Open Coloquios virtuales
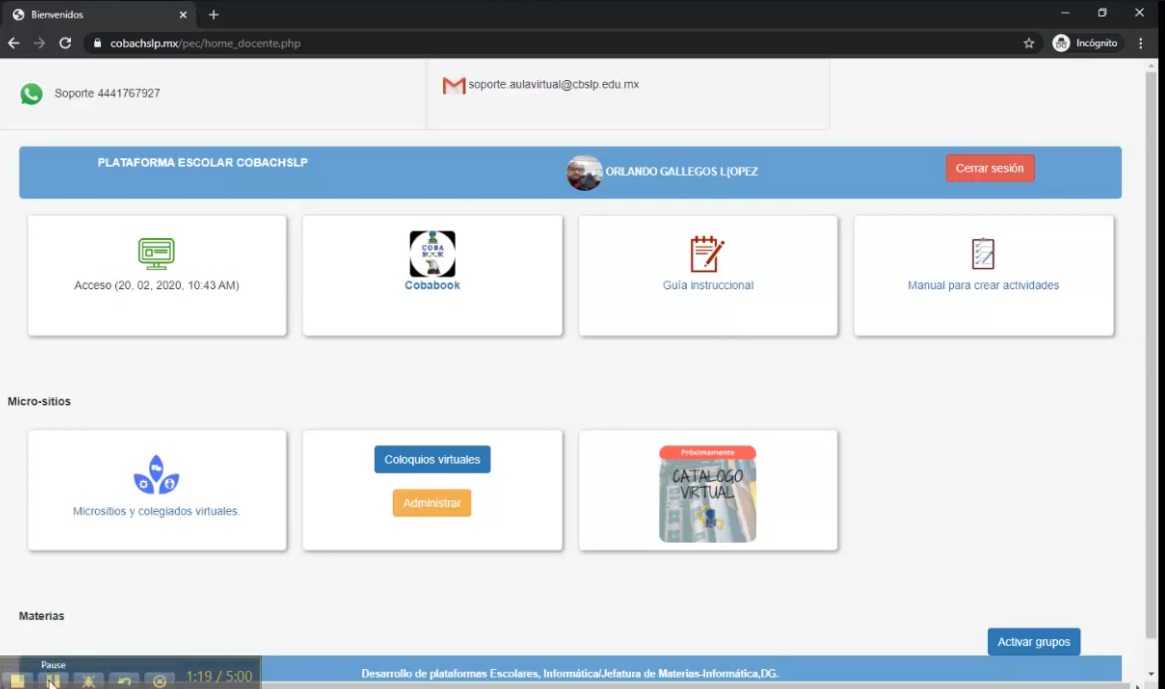Viewport: 1165px width, 689px height. coord(432,460)
